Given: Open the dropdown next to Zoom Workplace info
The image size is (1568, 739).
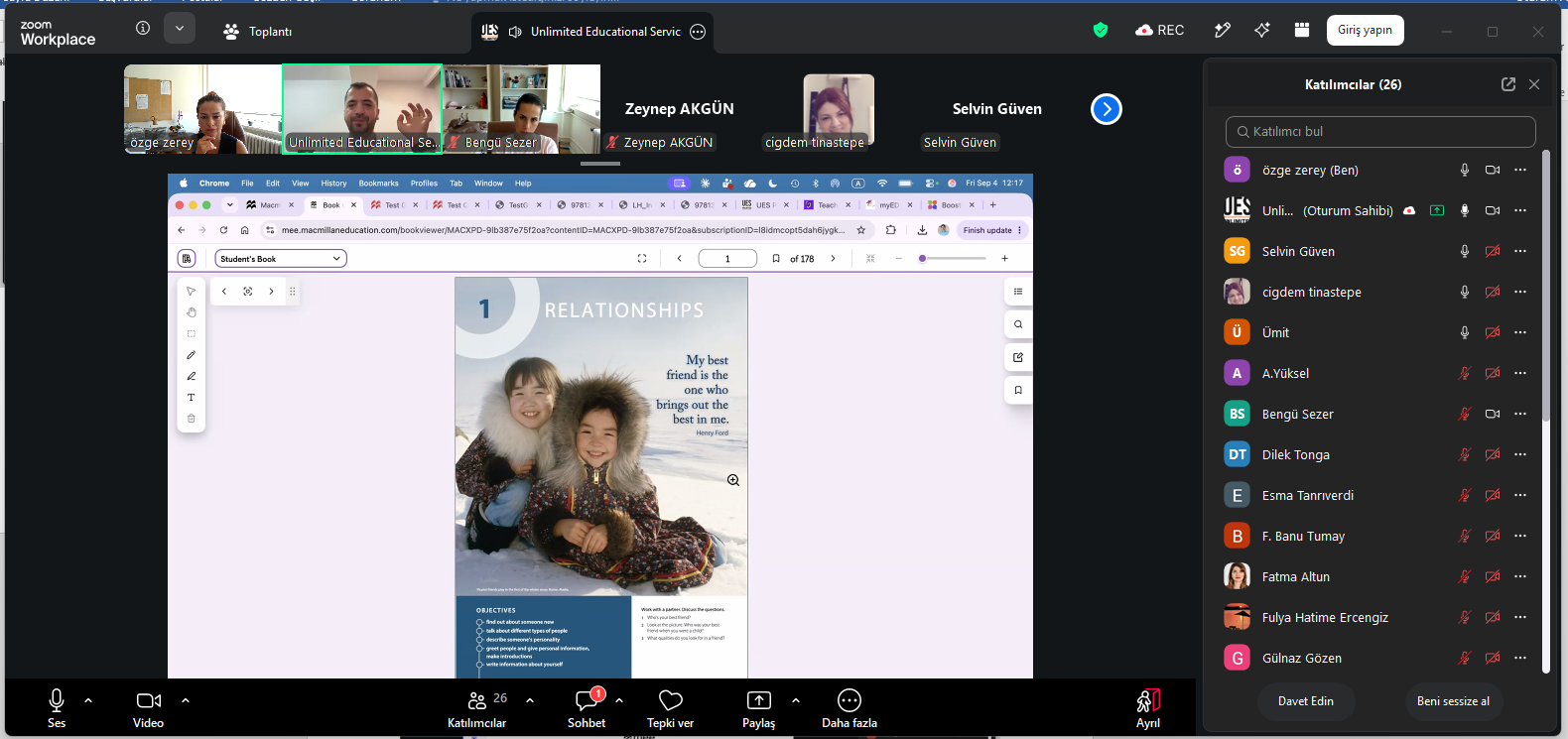Looking at the screenshot, I should (180, 29).
